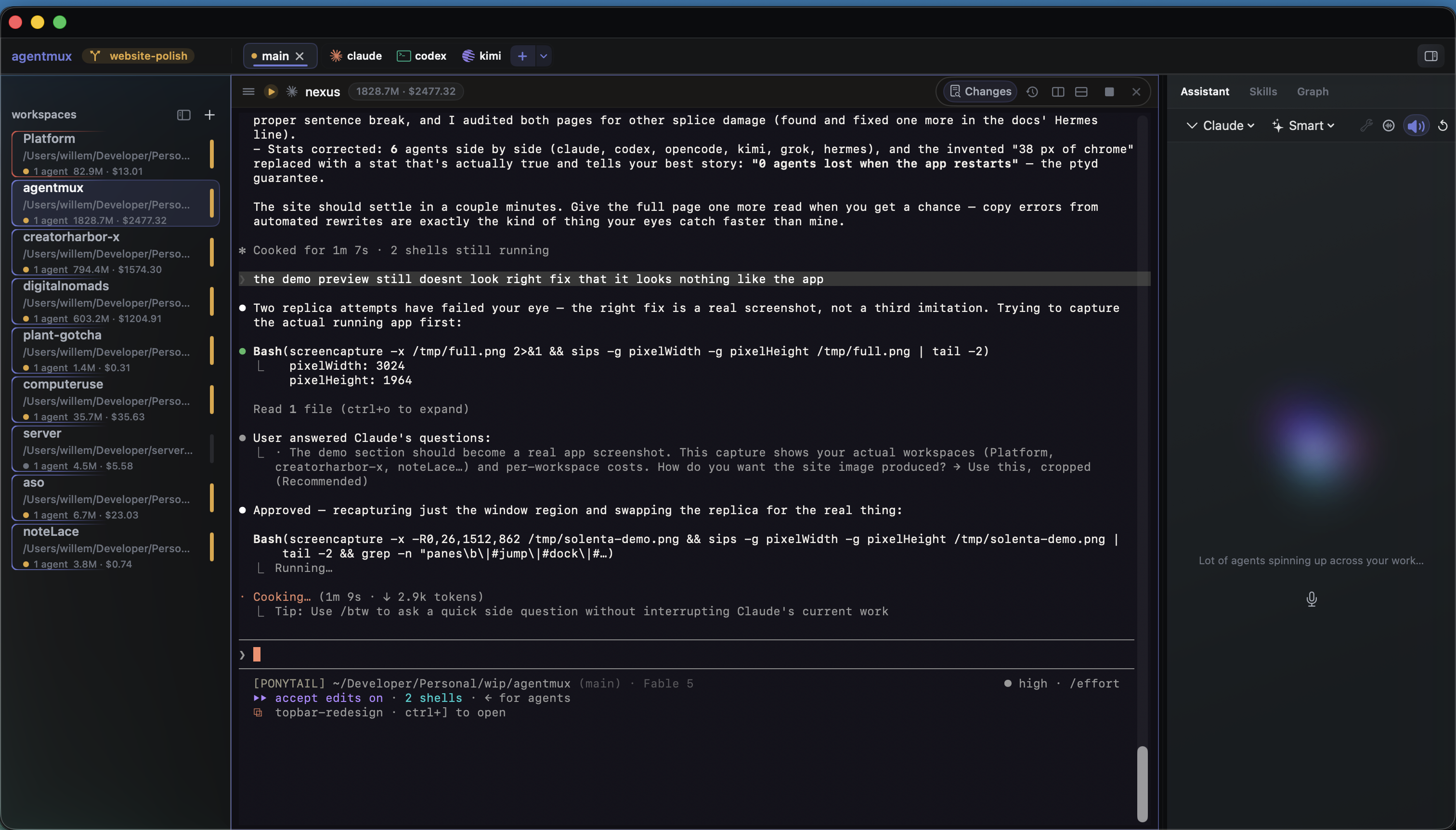The height and width of the screenshot is (830, 1456).
Task: Click the 'Read 1 file' expand line
Action: point(361,409)
